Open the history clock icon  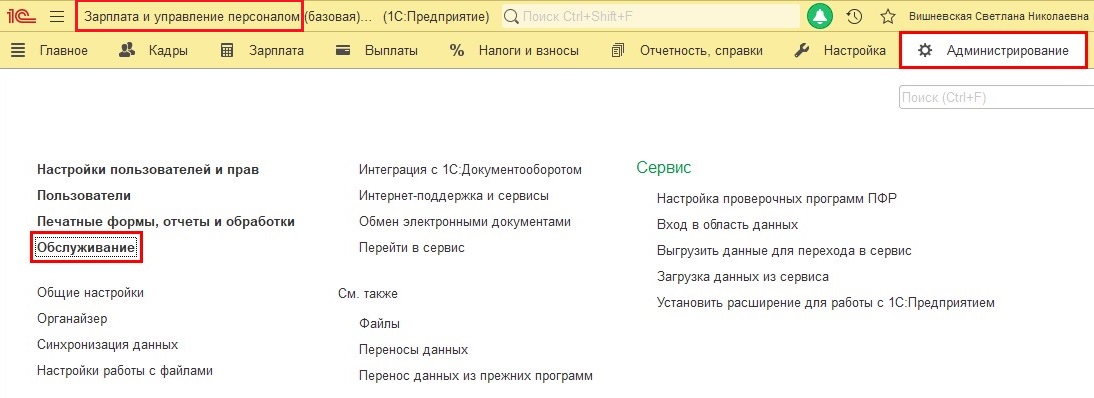pyautogui.click(x=854, y=16)
